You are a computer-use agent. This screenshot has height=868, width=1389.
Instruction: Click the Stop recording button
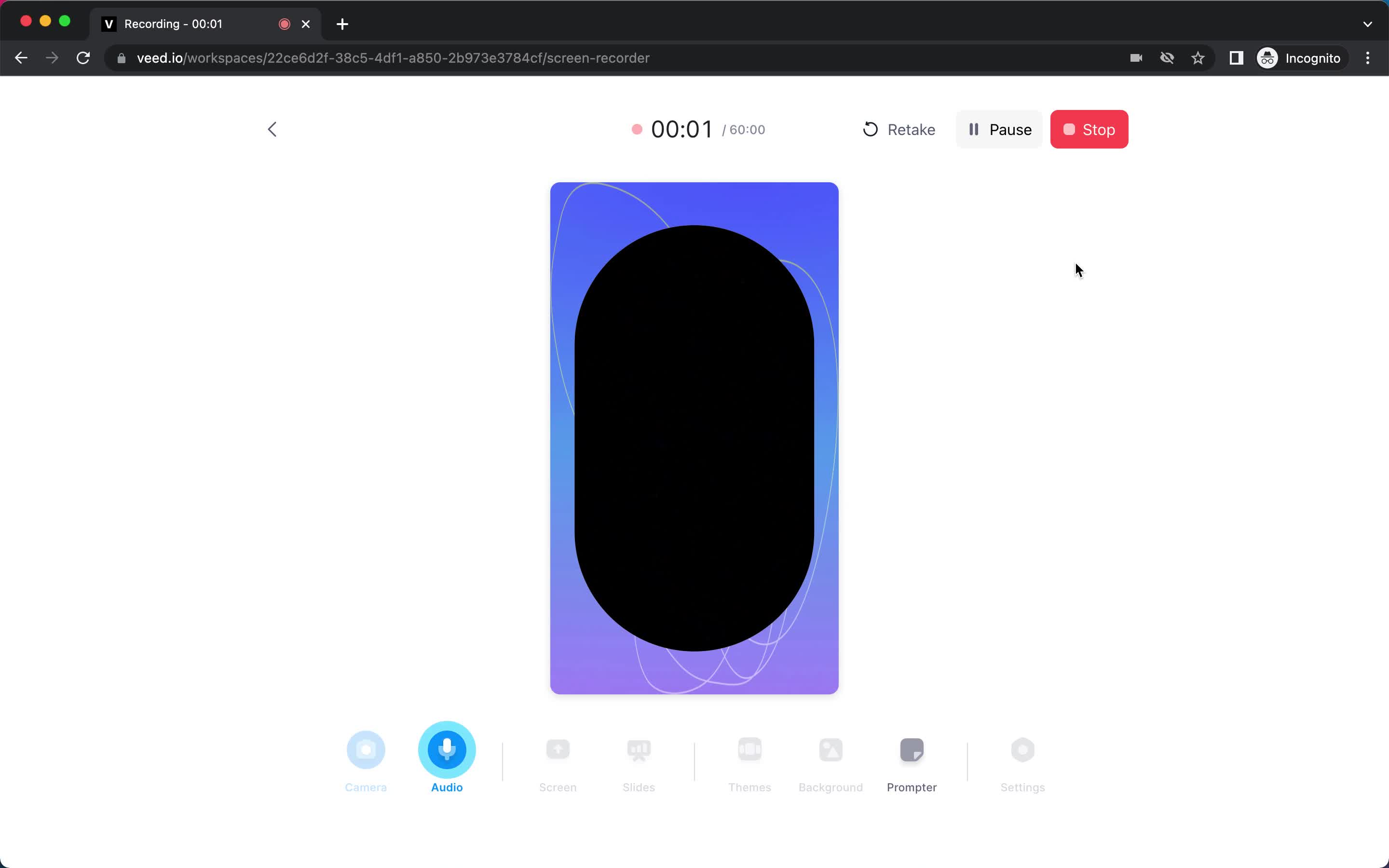[x=1089, y=129]
